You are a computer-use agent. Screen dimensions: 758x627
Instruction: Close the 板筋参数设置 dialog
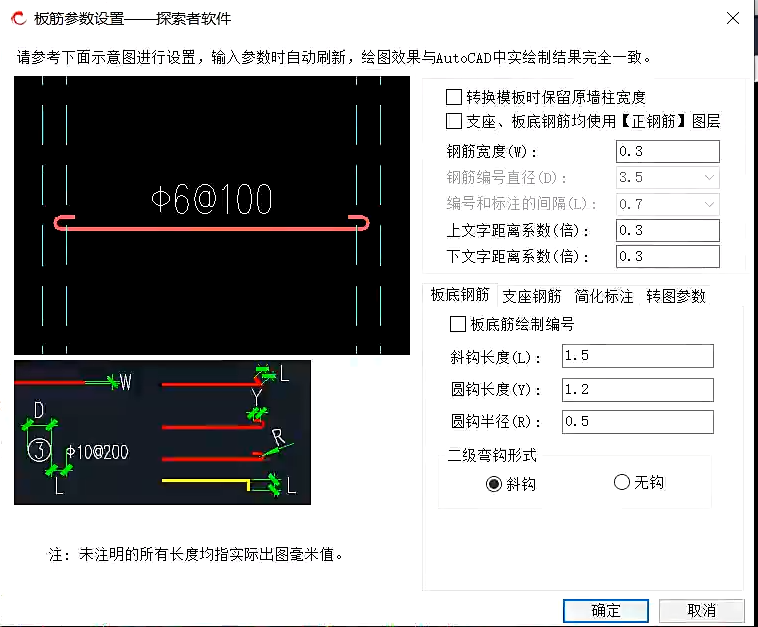pos(732,18)
